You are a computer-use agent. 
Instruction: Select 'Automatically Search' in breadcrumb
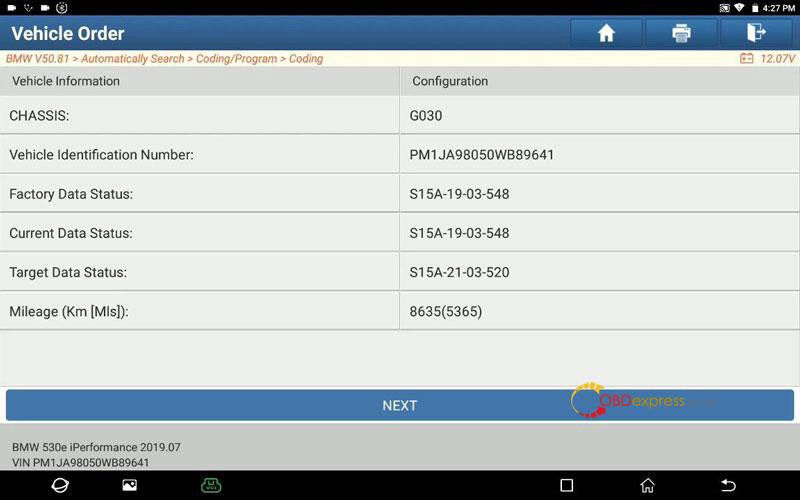(x=133, y=58)
